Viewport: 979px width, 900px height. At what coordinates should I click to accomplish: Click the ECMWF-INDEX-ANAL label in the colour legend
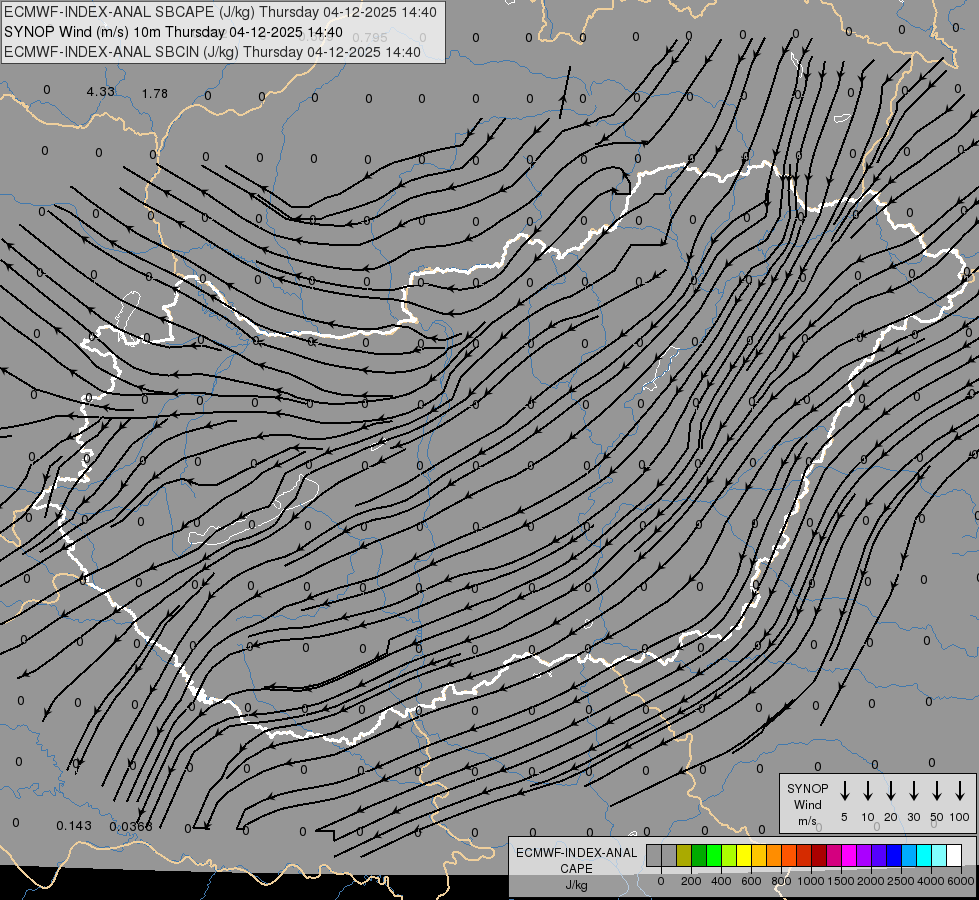click(576, 853)
